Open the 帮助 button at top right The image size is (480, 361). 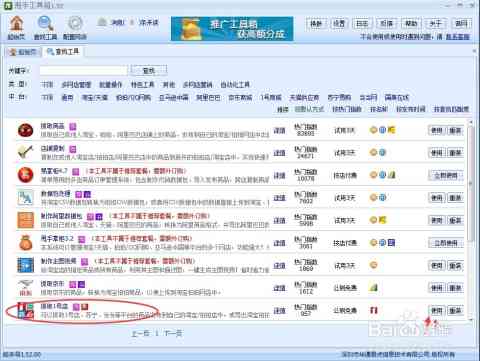(411, 23)
